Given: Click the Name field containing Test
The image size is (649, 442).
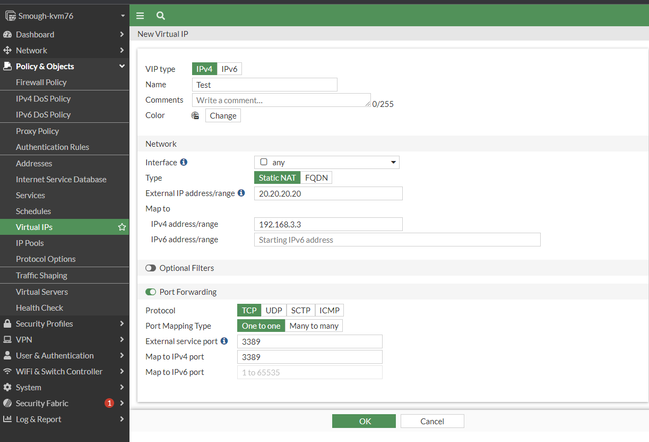Looking at the screenshot, I should pos(264,85).
